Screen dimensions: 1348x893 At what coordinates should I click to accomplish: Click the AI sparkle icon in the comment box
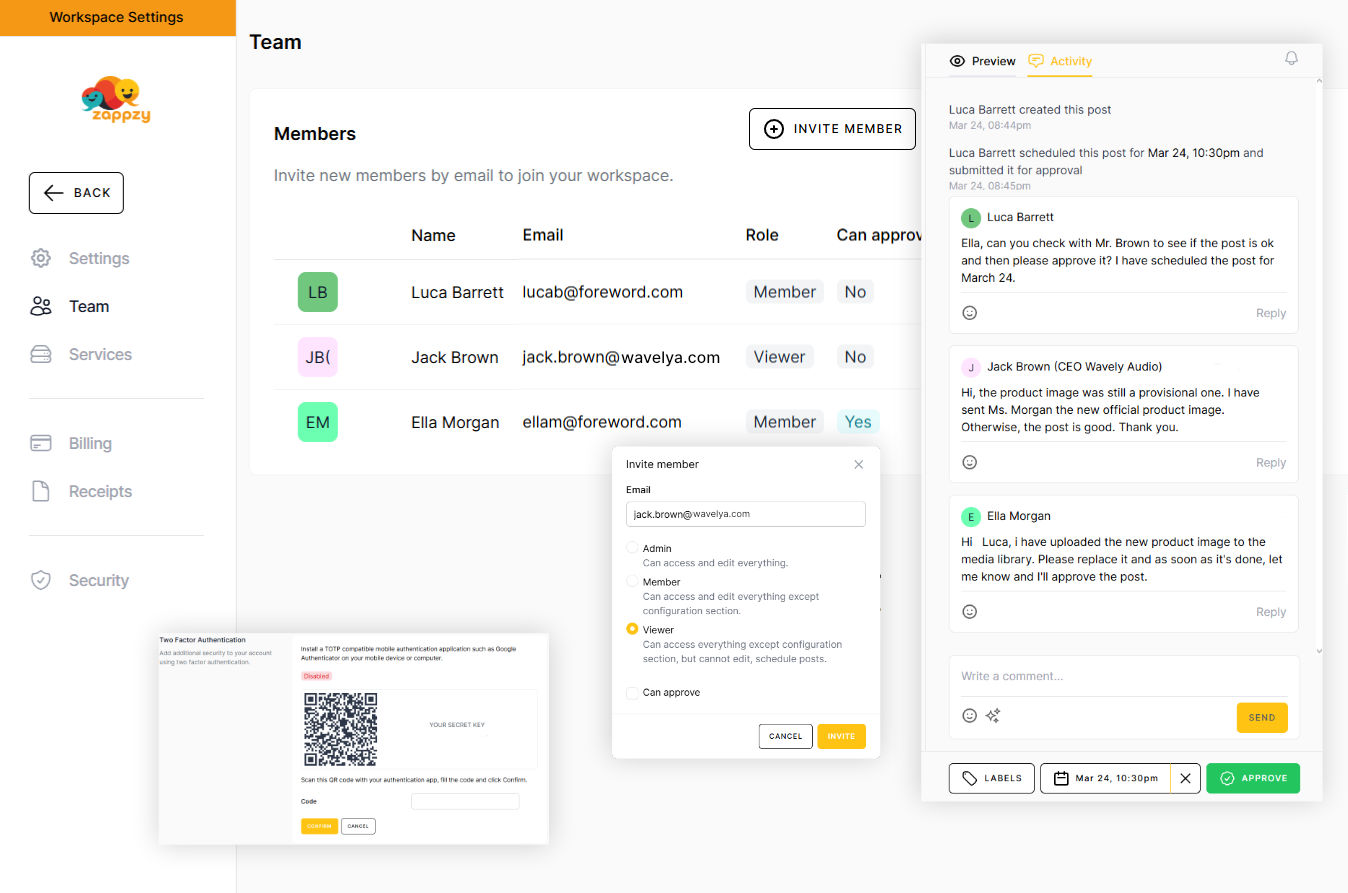click(x=993, y=716)
